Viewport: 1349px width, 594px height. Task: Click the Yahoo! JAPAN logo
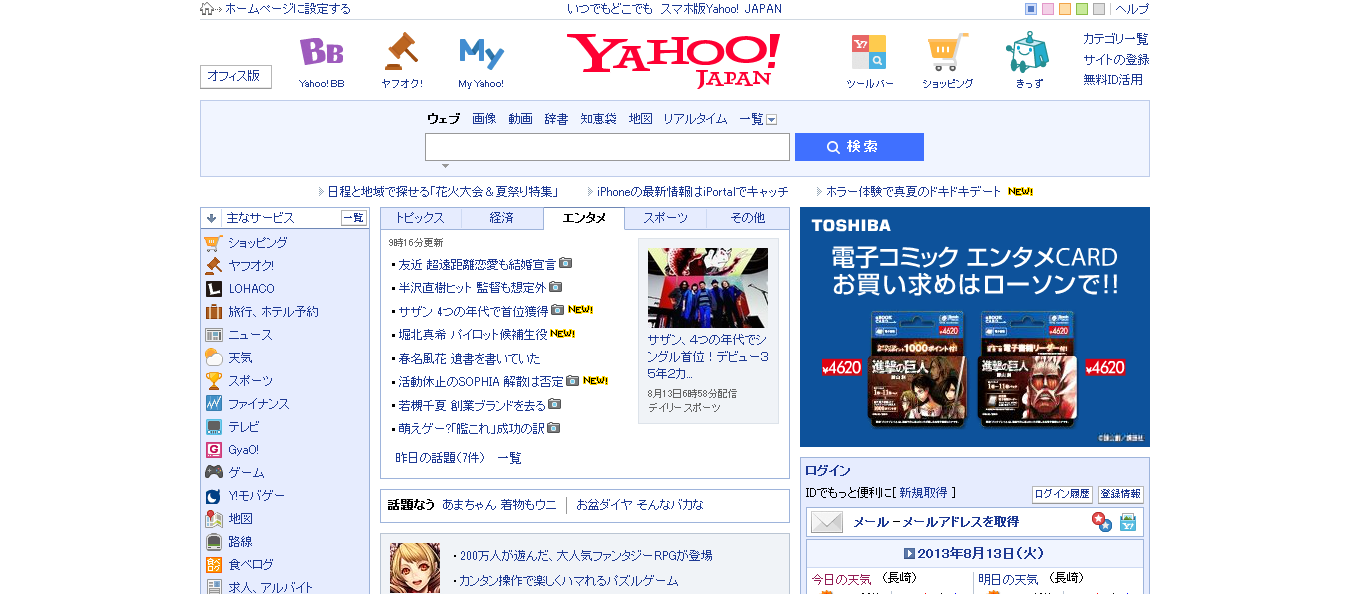(673, 60)
